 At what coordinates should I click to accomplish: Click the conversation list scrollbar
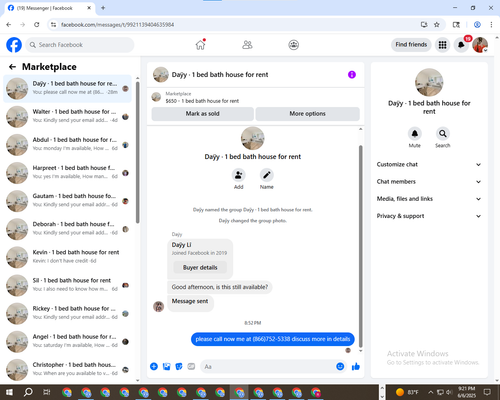click(138, 152)
